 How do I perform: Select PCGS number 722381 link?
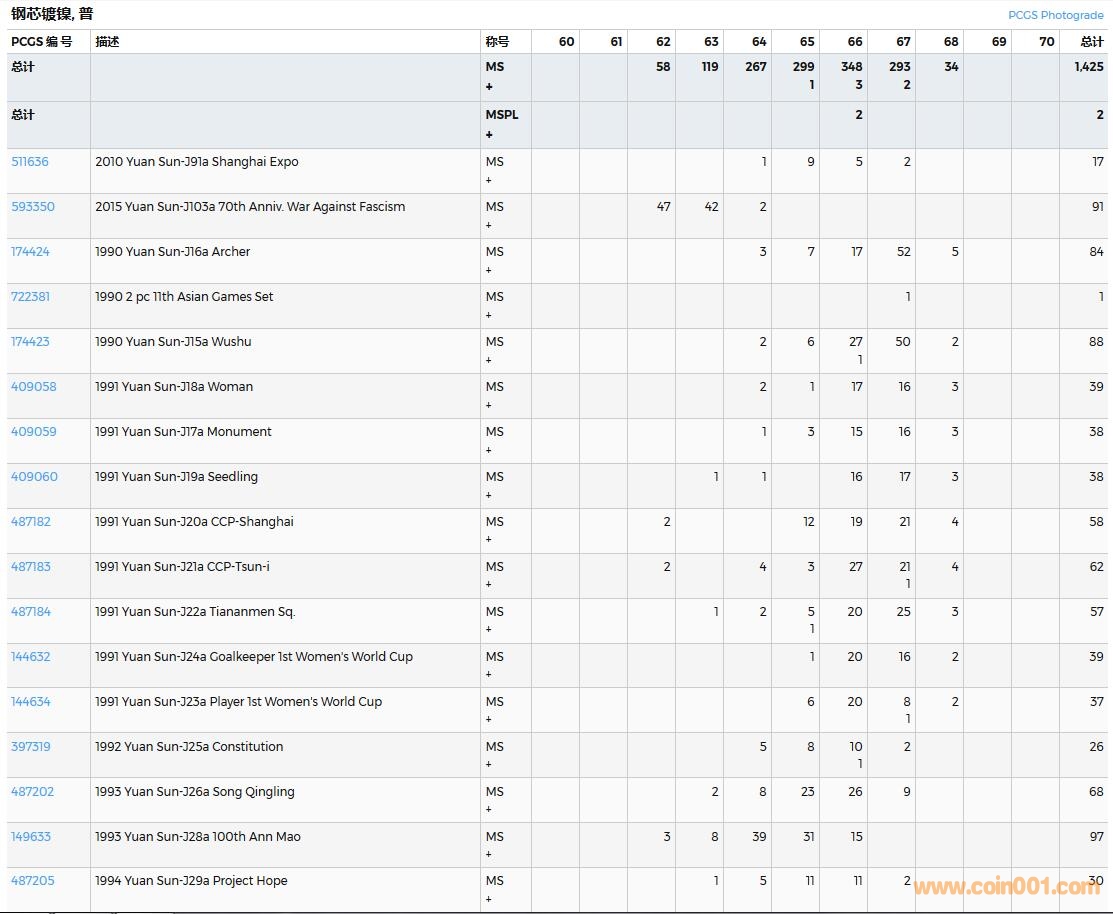click(x=30, y=297)
